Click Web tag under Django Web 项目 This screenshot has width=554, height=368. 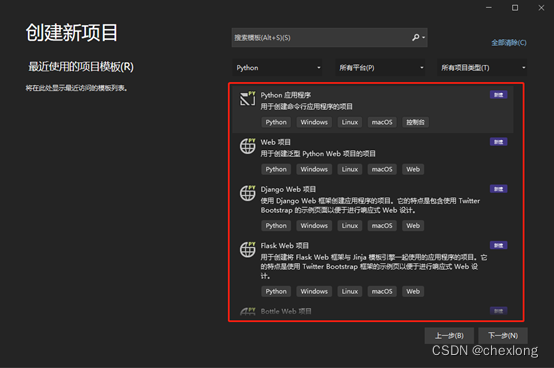coord(413,225)
